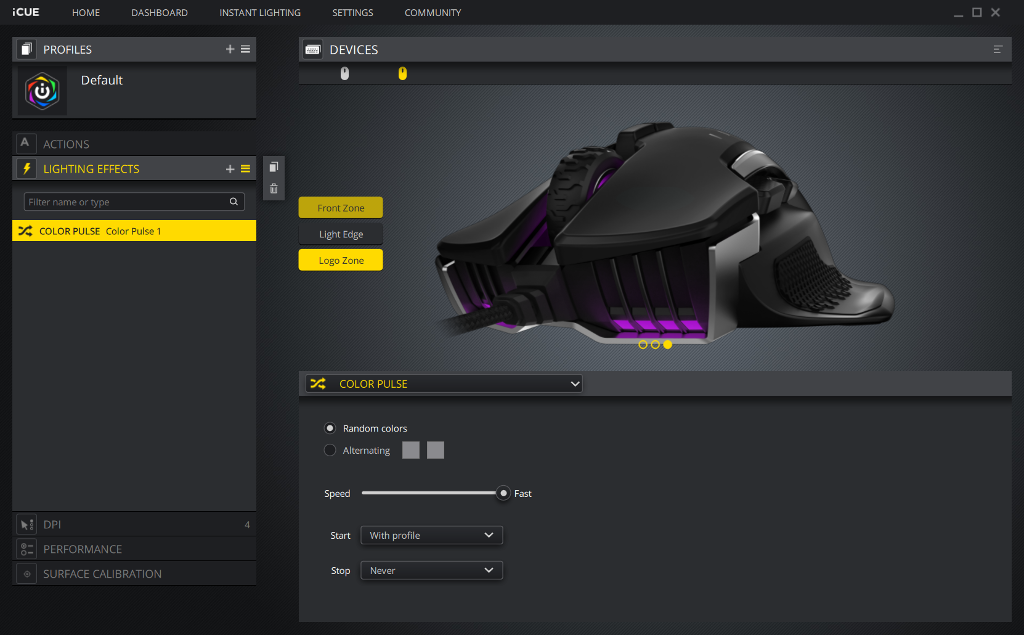Open the Dashboard menu tab
1024x635 pixels.
[x=159, y=13]
